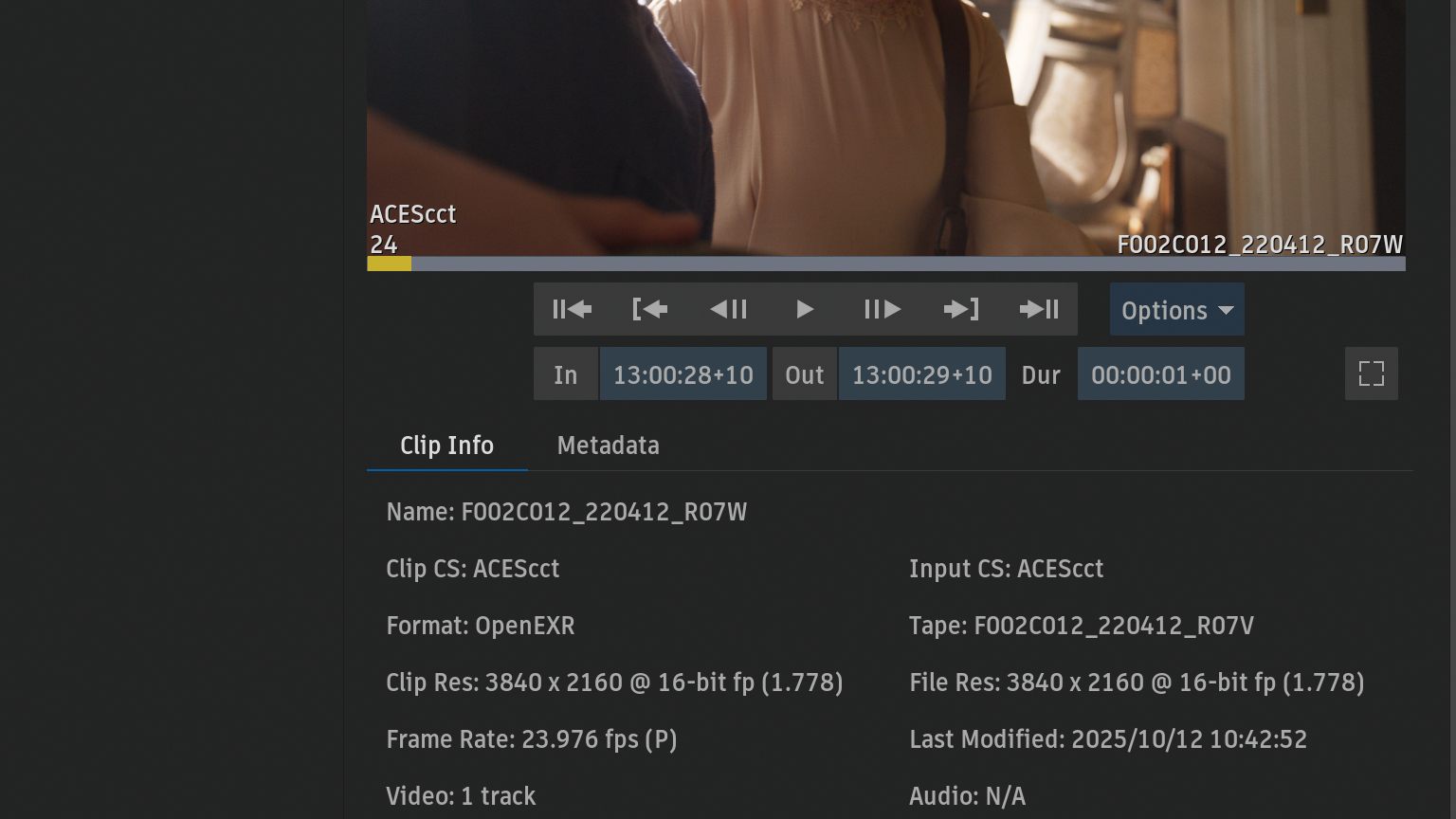Step forward one frame

coord(882,309)
